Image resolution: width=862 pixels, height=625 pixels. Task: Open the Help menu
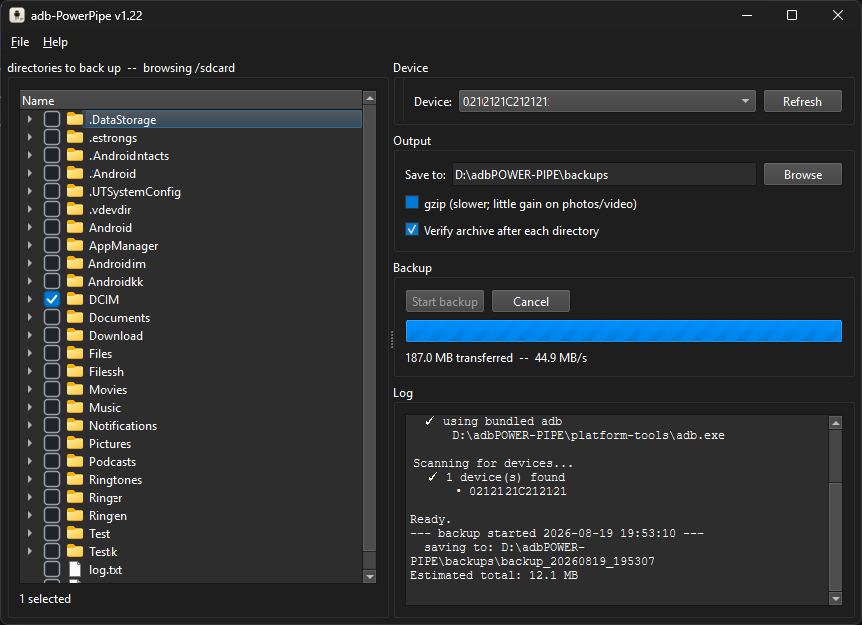55,42
